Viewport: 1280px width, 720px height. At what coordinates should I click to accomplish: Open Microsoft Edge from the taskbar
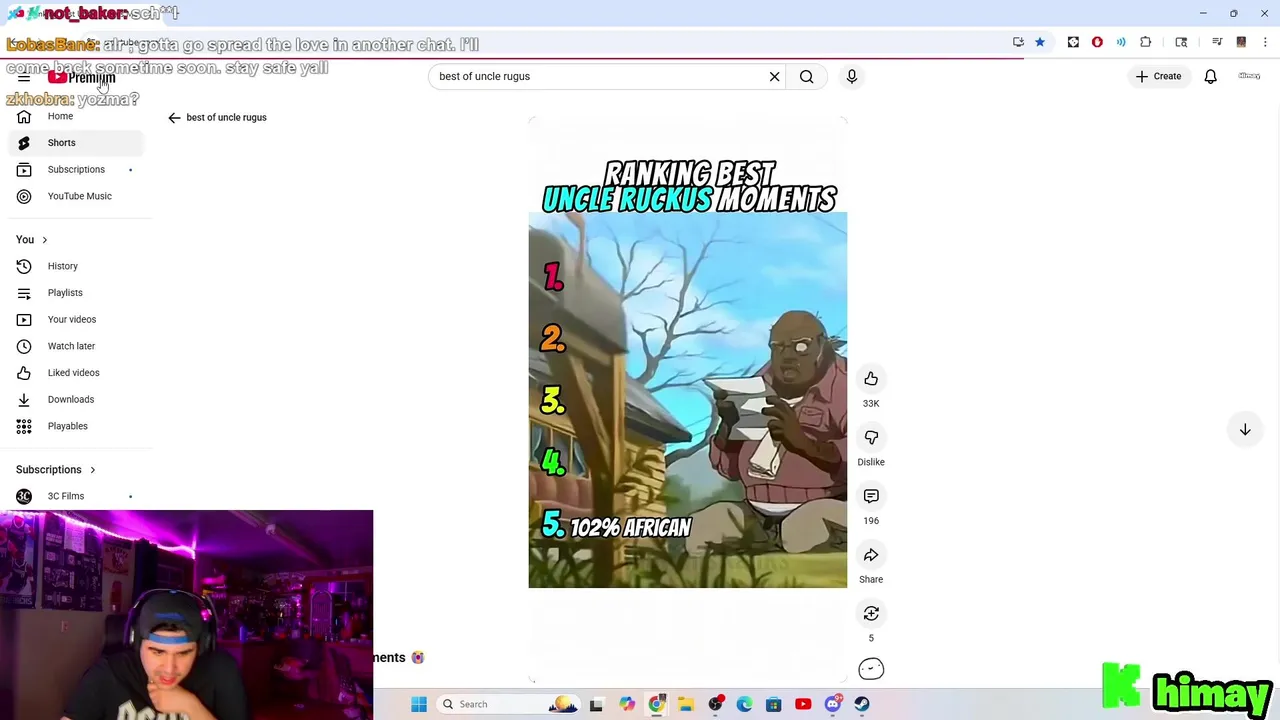click(x=744, y=704)
